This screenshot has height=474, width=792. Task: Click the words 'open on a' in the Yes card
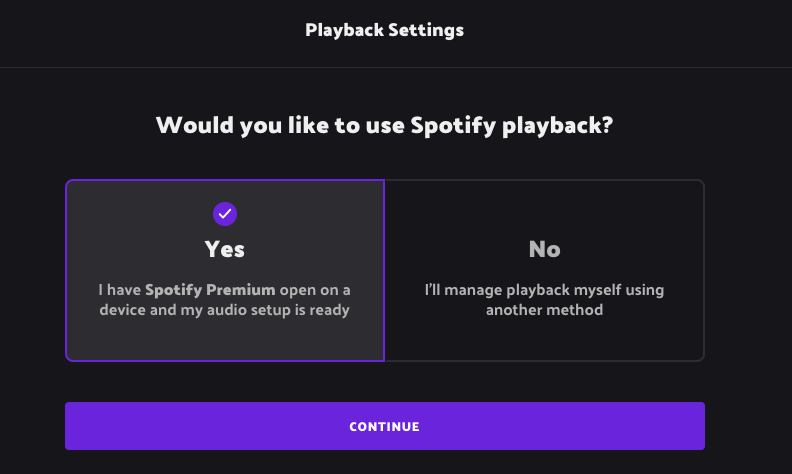(315, 290)
